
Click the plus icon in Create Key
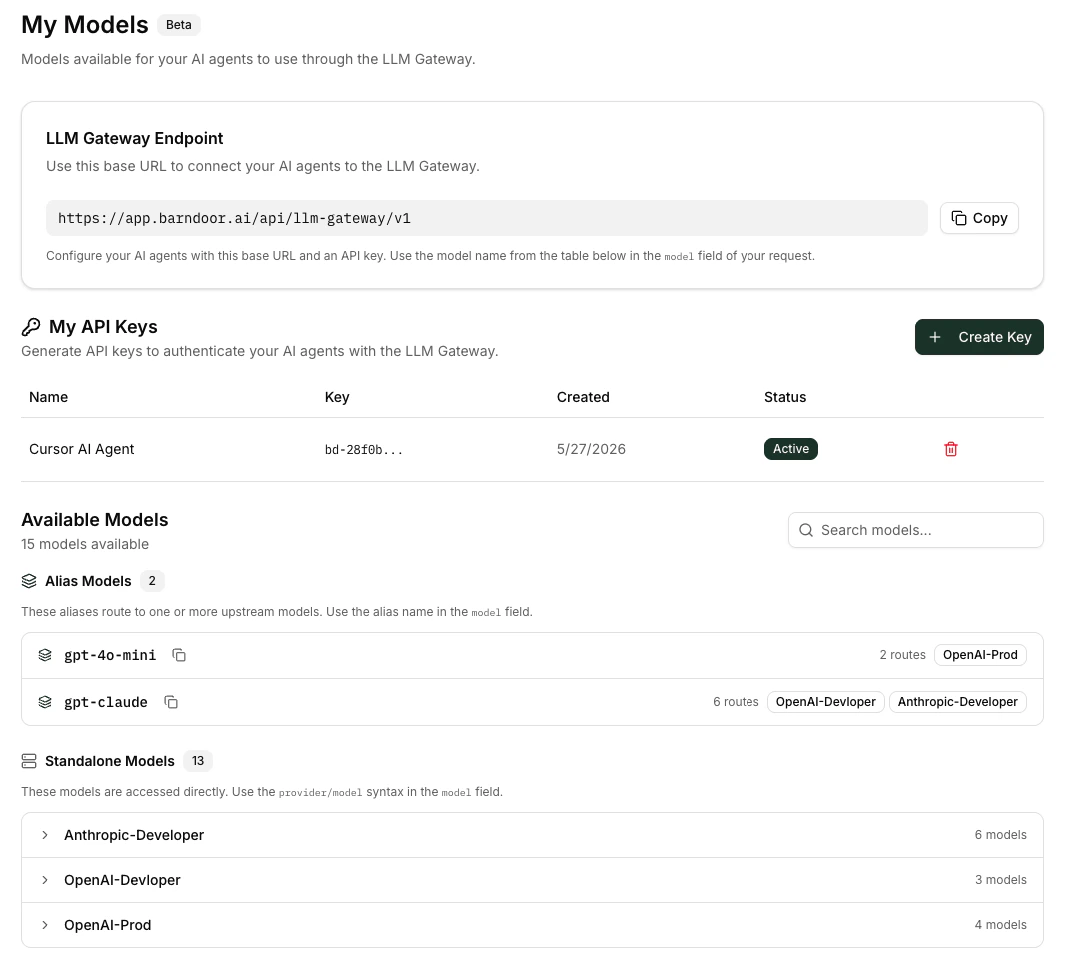click(935, 337)
